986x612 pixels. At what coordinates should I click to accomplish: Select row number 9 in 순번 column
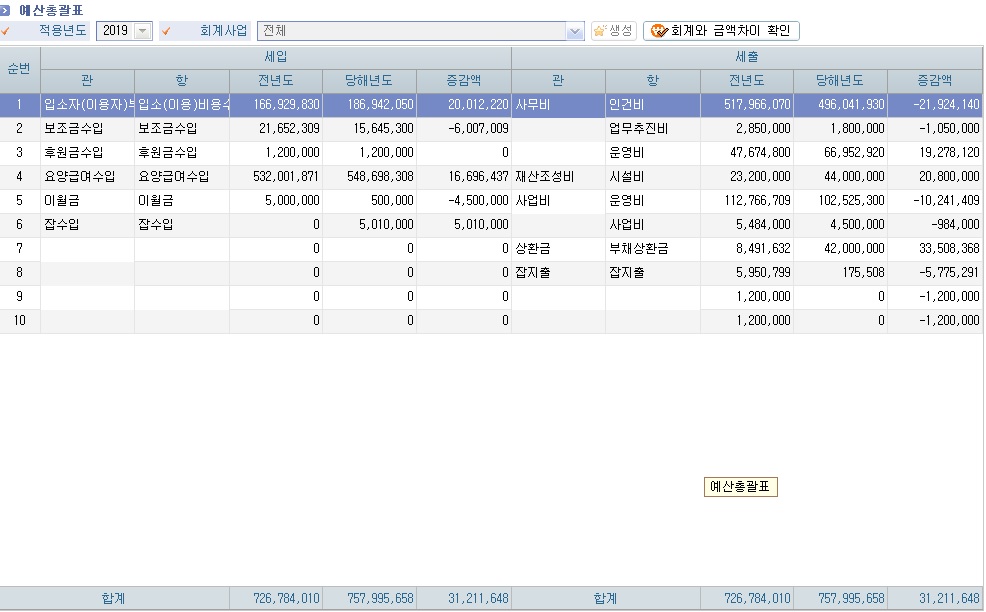click(19, 296)
